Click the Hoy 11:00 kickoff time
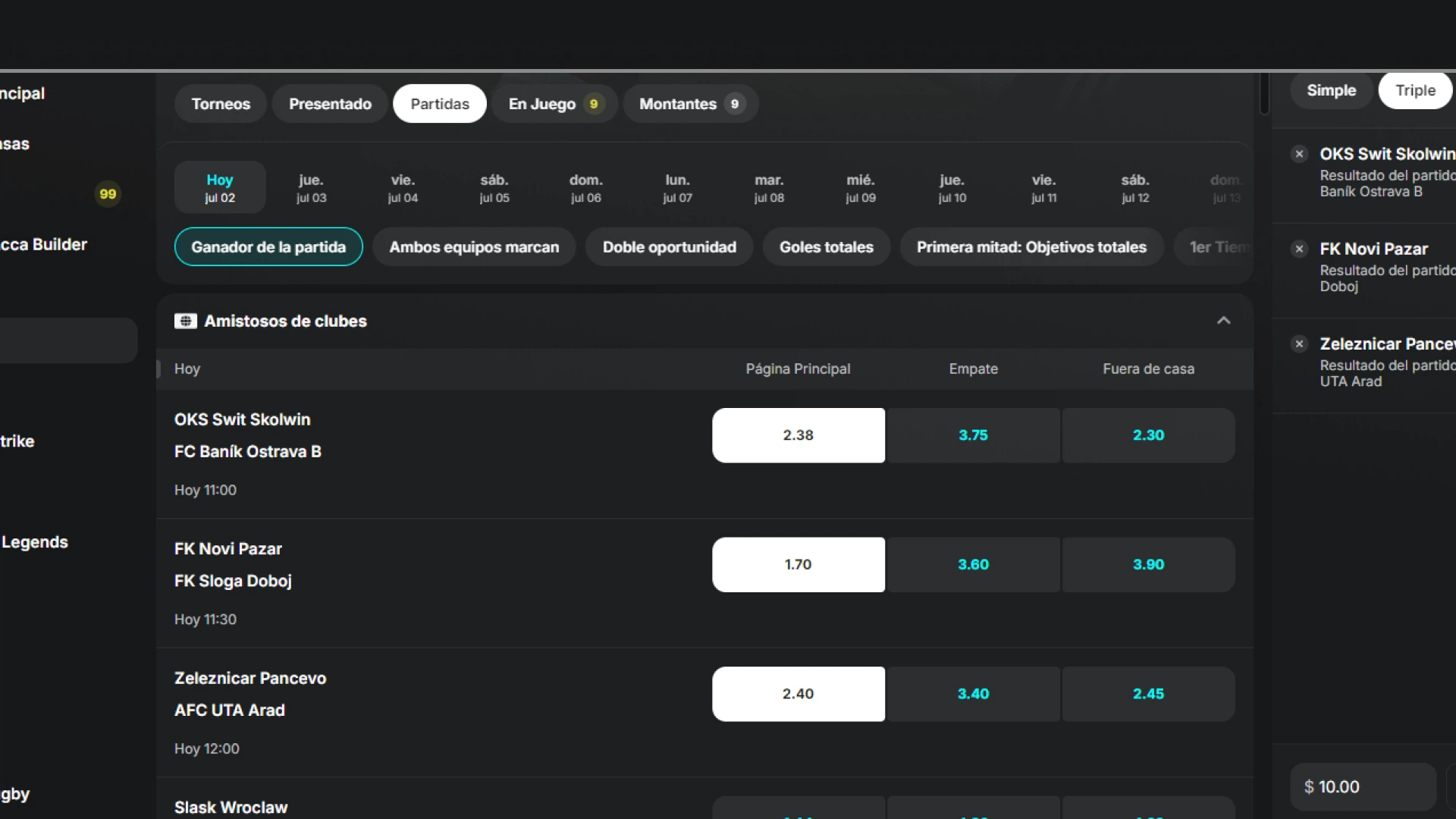 (206, 490)
